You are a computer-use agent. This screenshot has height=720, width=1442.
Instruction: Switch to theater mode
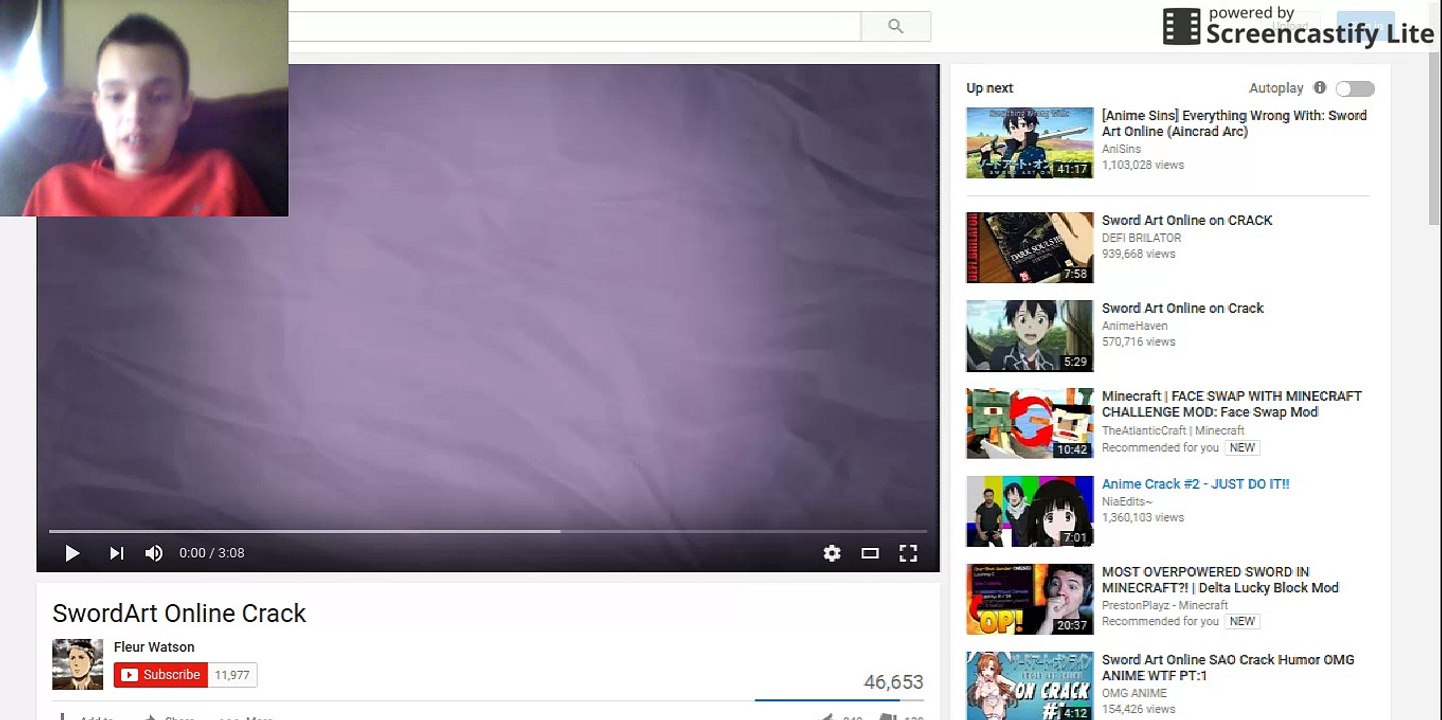pyautogui.click(x=870, y=553)
